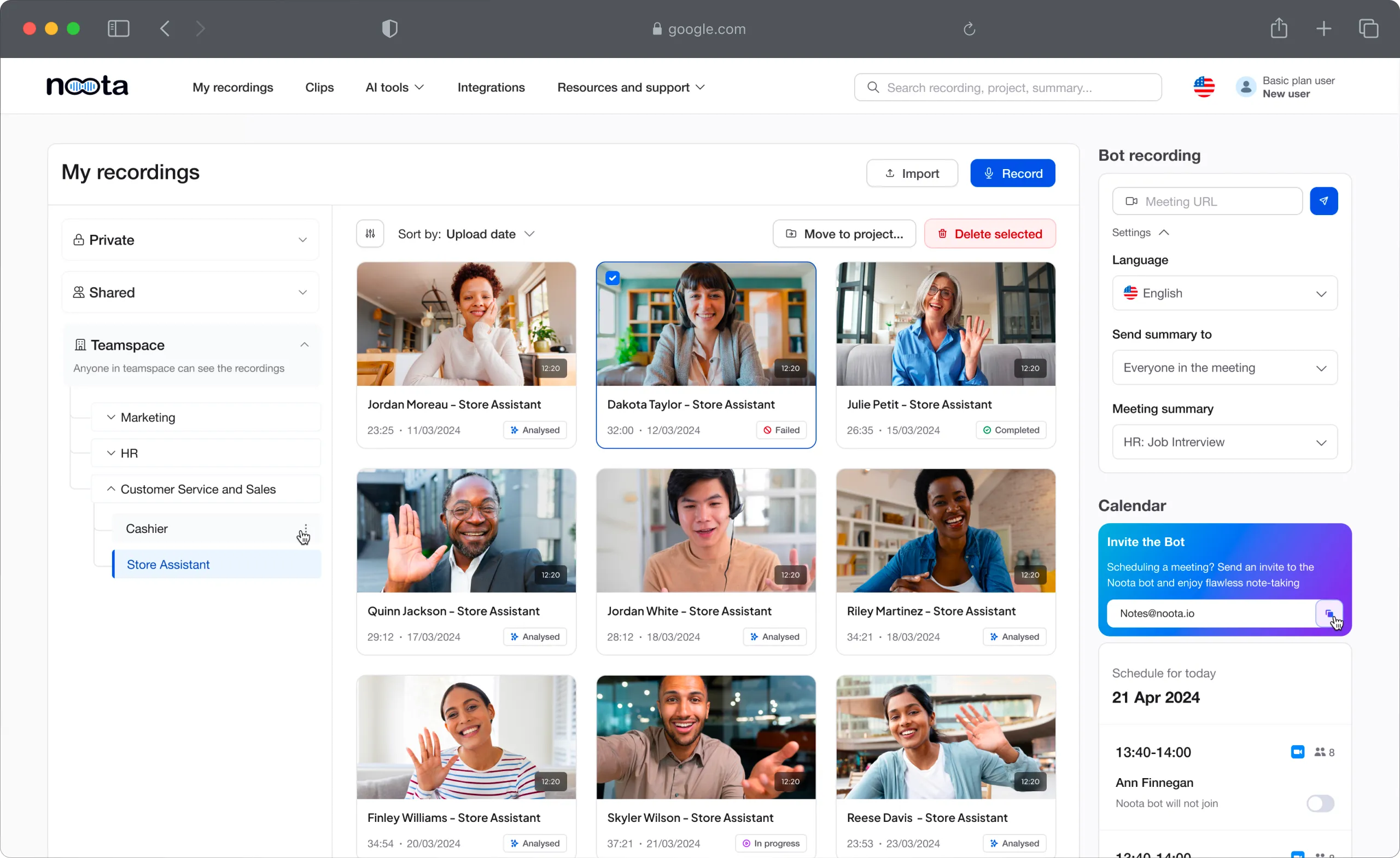The height and width of the screenshot is (858, 1400).
Task: Open the Clips tab in navigation
Action: pyautogui.click(x=319, y=88)
